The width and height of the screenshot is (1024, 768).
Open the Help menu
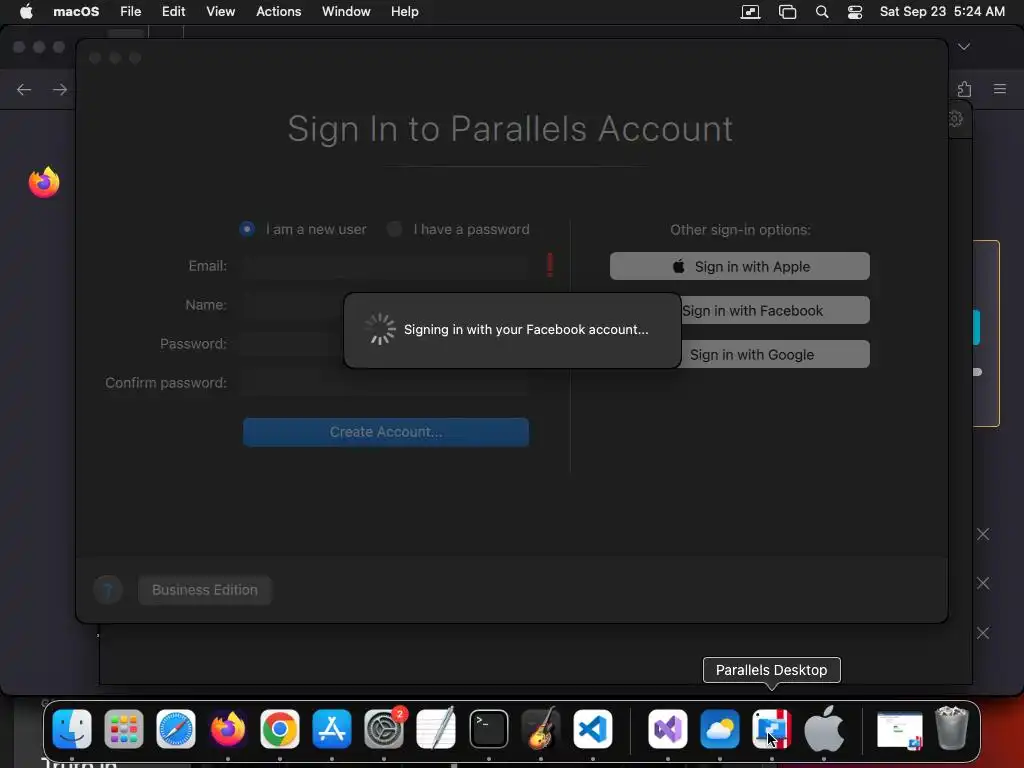click(405, 12)
